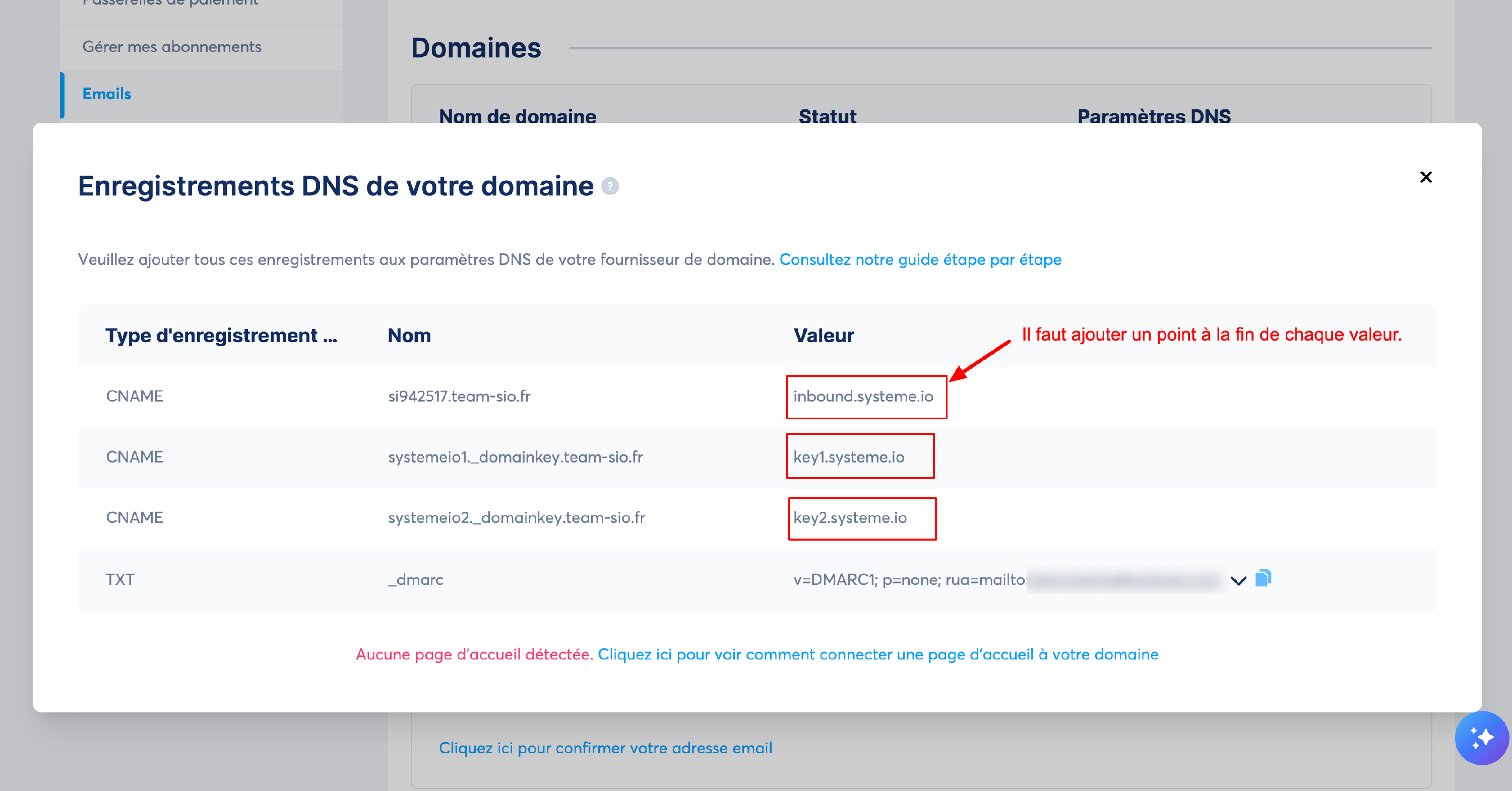Viewport: 1512px width, 791px height.
Task: Click the '_dmarc' name cell
Action: tap(416, 580)
